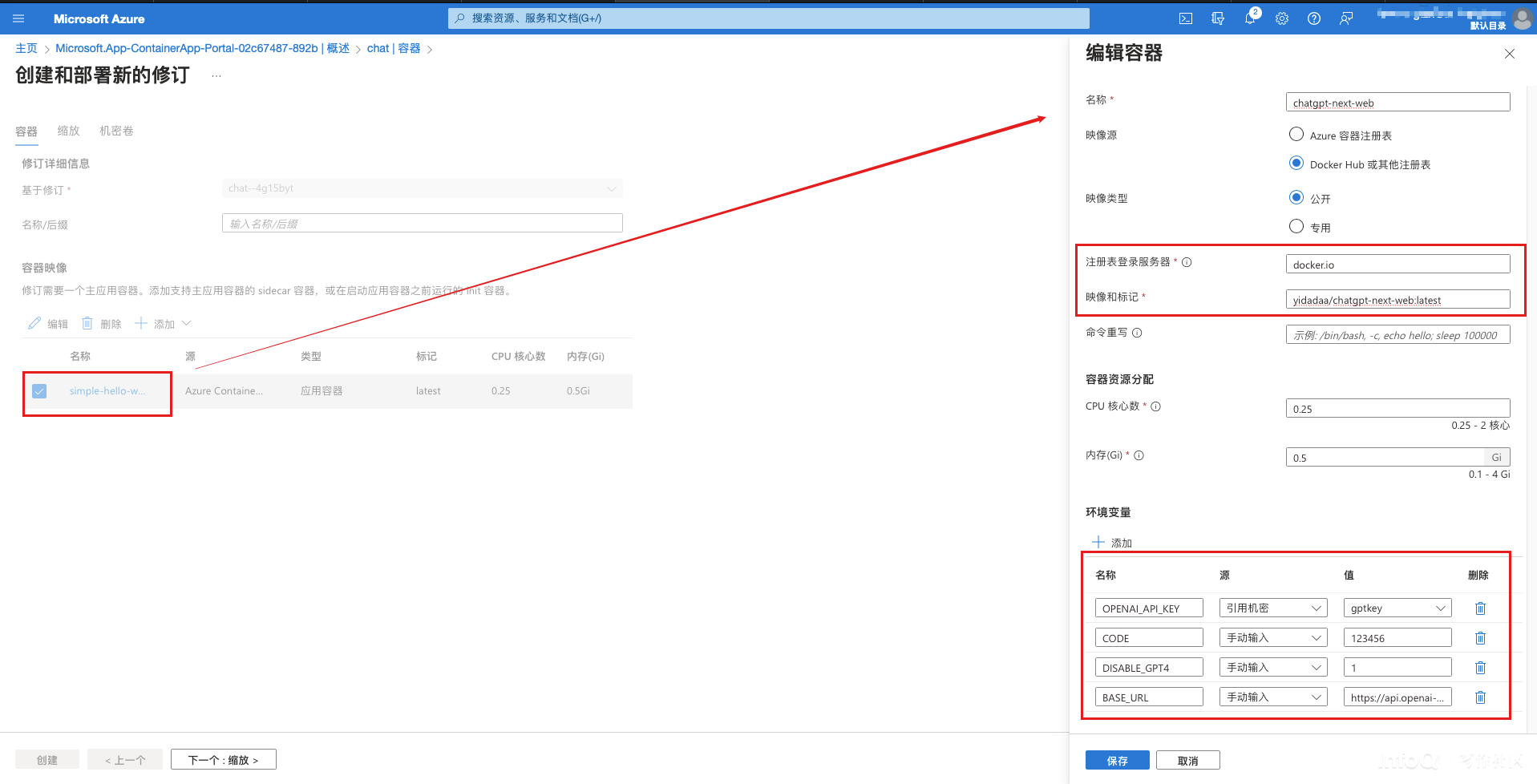This screenshot has width=1537, height=784.
Task: Close the 编辑容器 panel
Action: click(x=1510, y=54)
